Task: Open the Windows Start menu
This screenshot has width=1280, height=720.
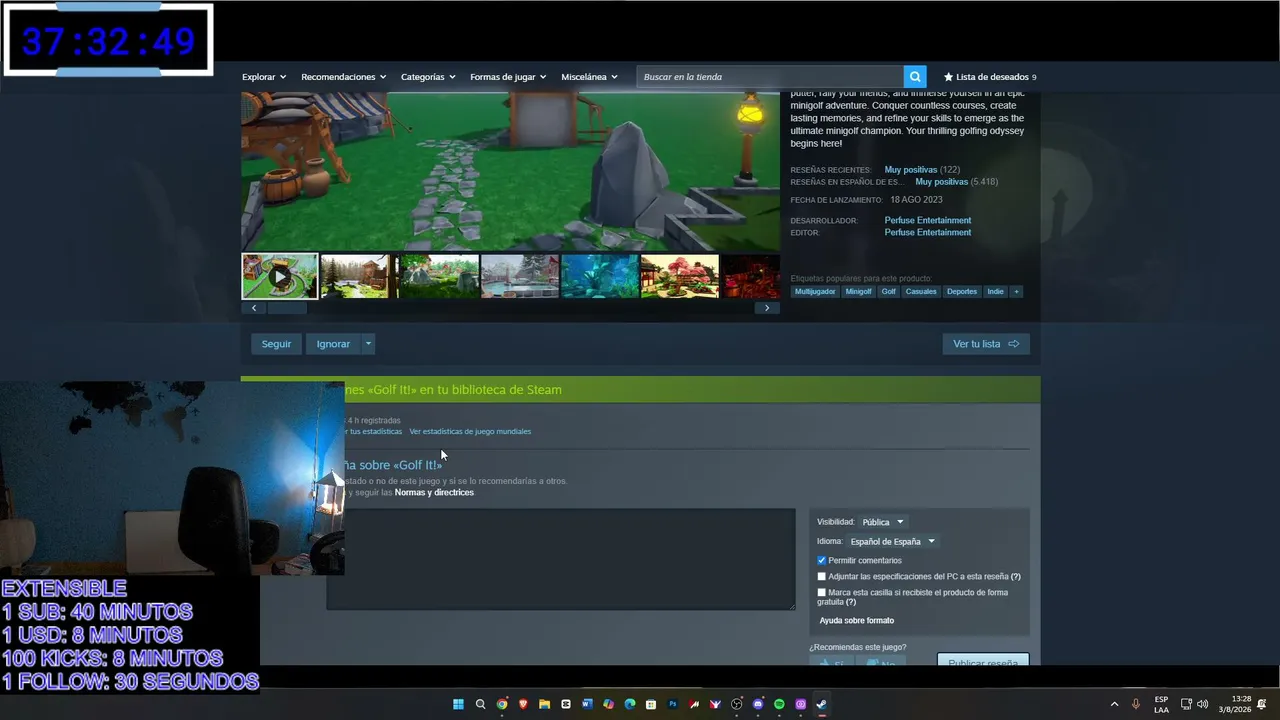Action: tap(459, 704)
